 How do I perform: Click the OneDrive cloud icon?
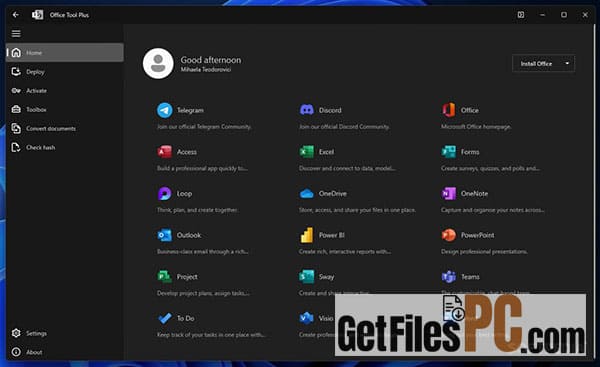point(307,194)
